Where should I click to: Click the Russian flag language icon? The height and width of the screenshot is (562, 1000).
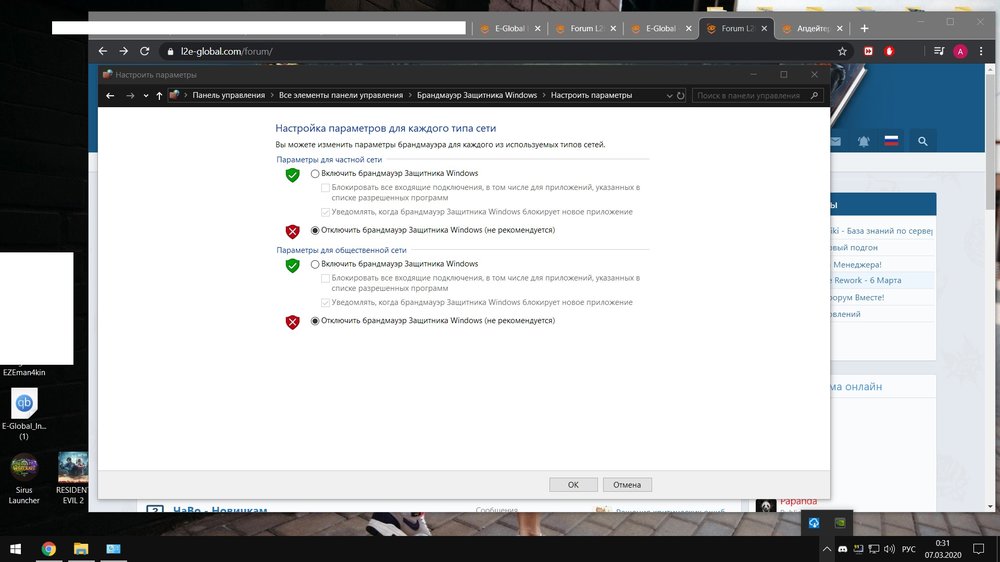pyautogui.click(x=892, y=142)
